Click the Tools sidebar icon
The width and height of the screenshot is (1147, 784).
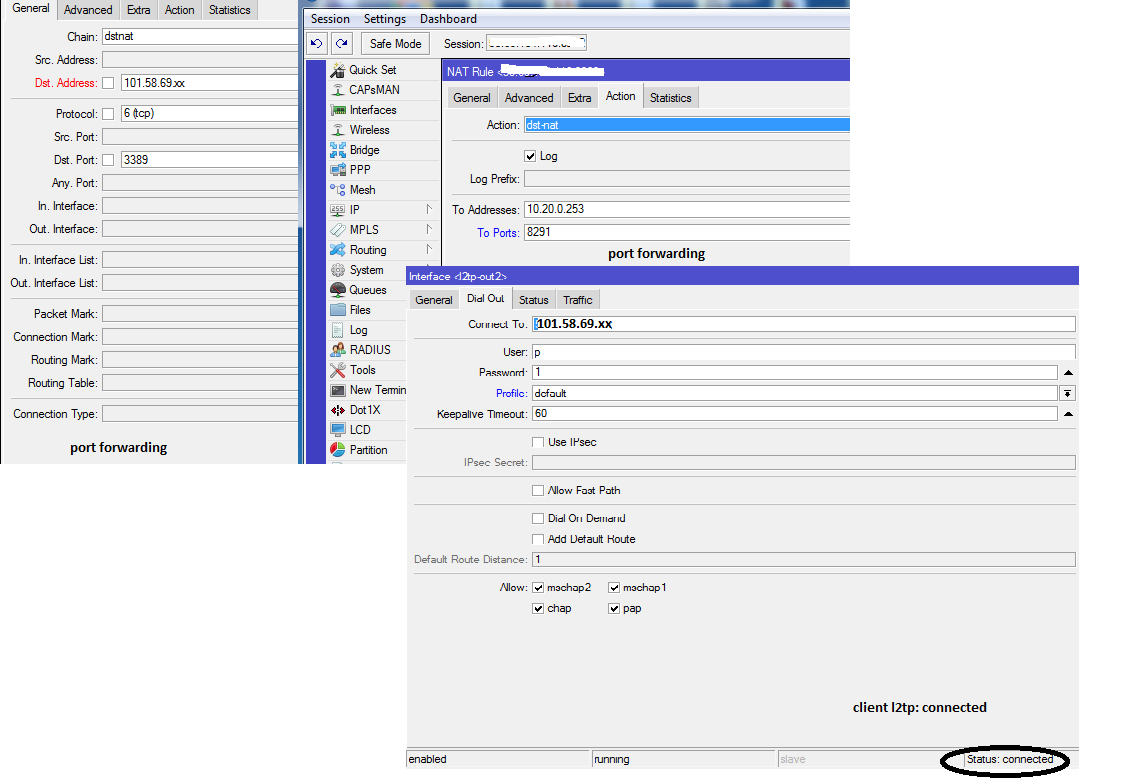[337, 370]
